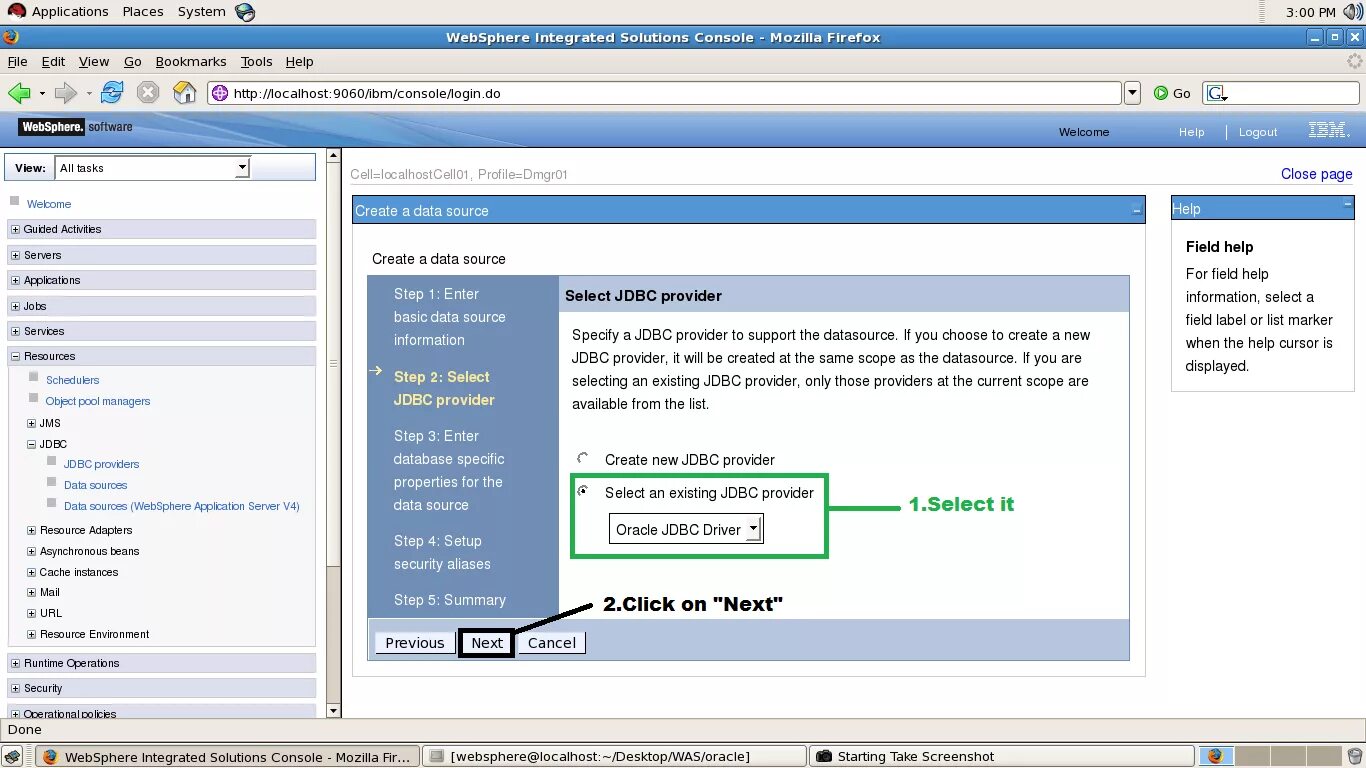1366x768 pixels.
Task: Switch to the websphere terminal taskbar window
Action: pyautogui.click(x=613, y=757)
